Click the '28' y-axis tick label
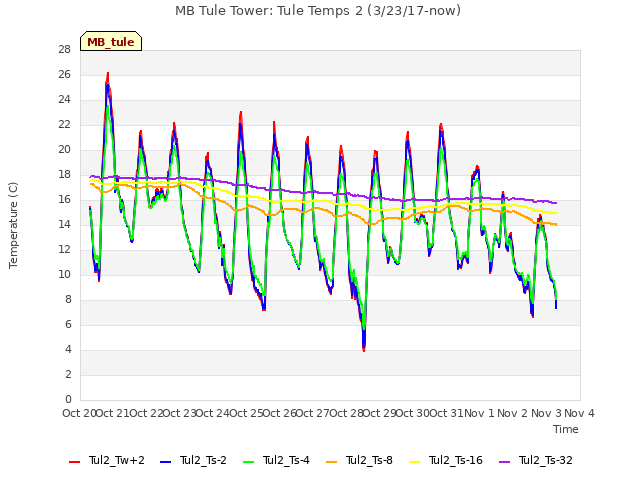 point(64,50)
